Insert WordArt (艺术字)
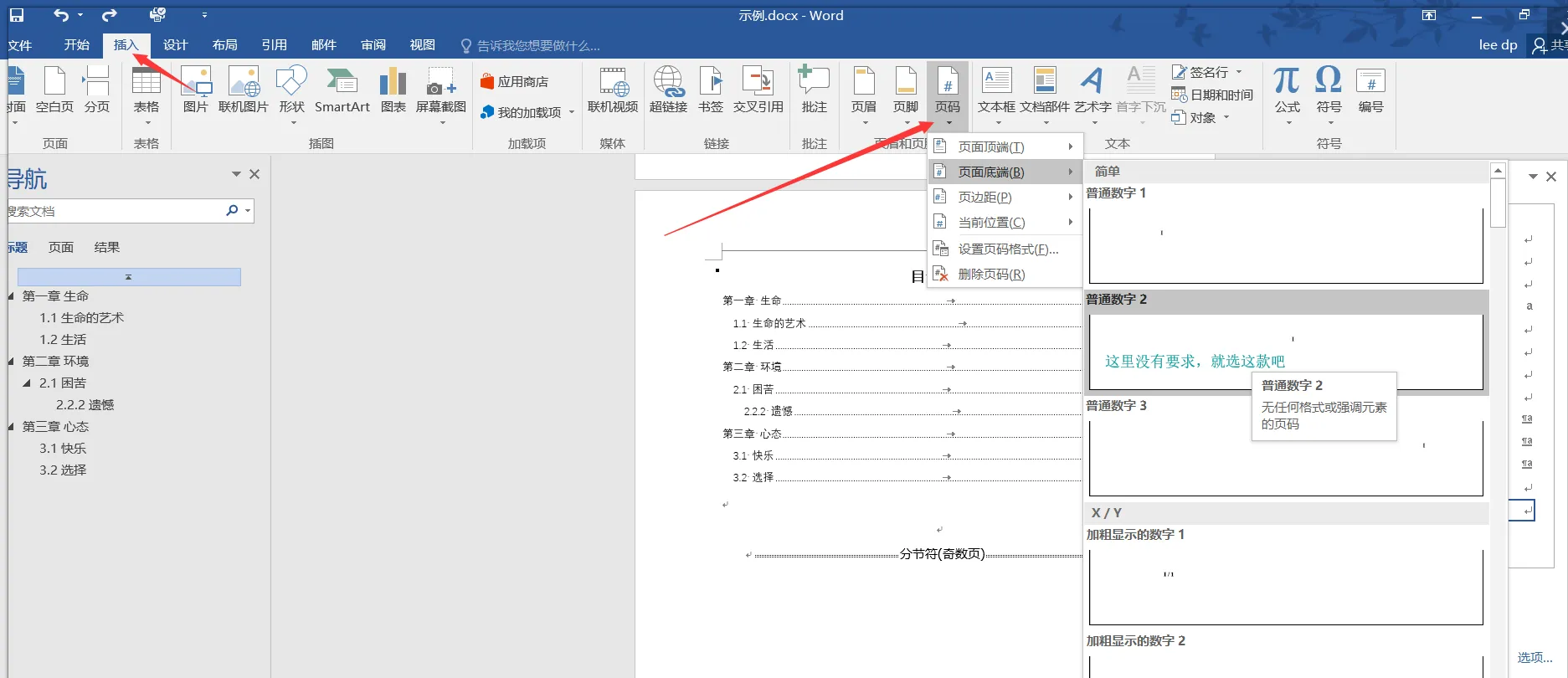This screenshot has height=678, width=1568. 1092,90
